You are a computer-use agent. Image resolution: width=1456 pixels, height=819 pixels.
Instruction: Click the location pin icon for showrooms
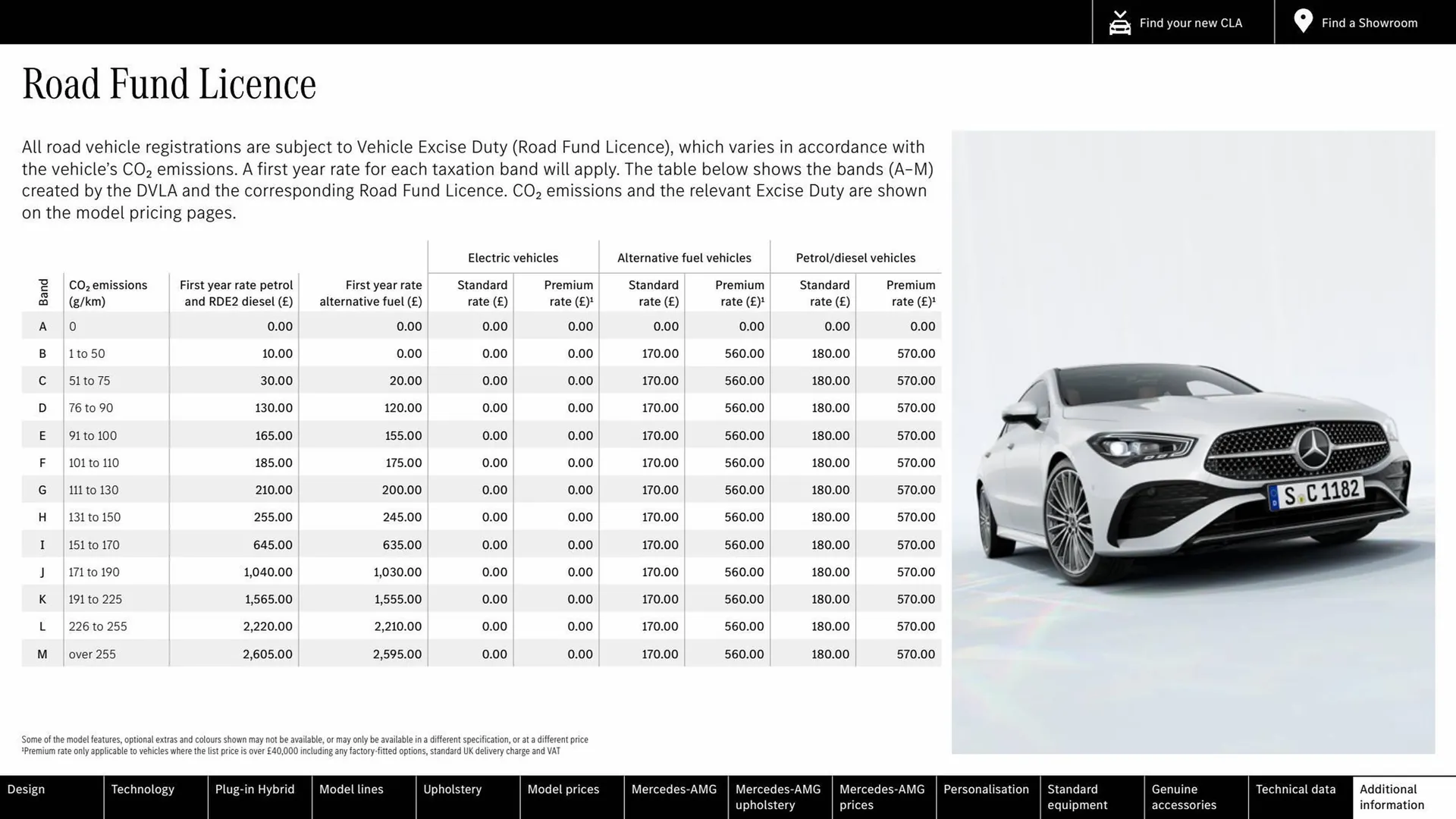1302,21
